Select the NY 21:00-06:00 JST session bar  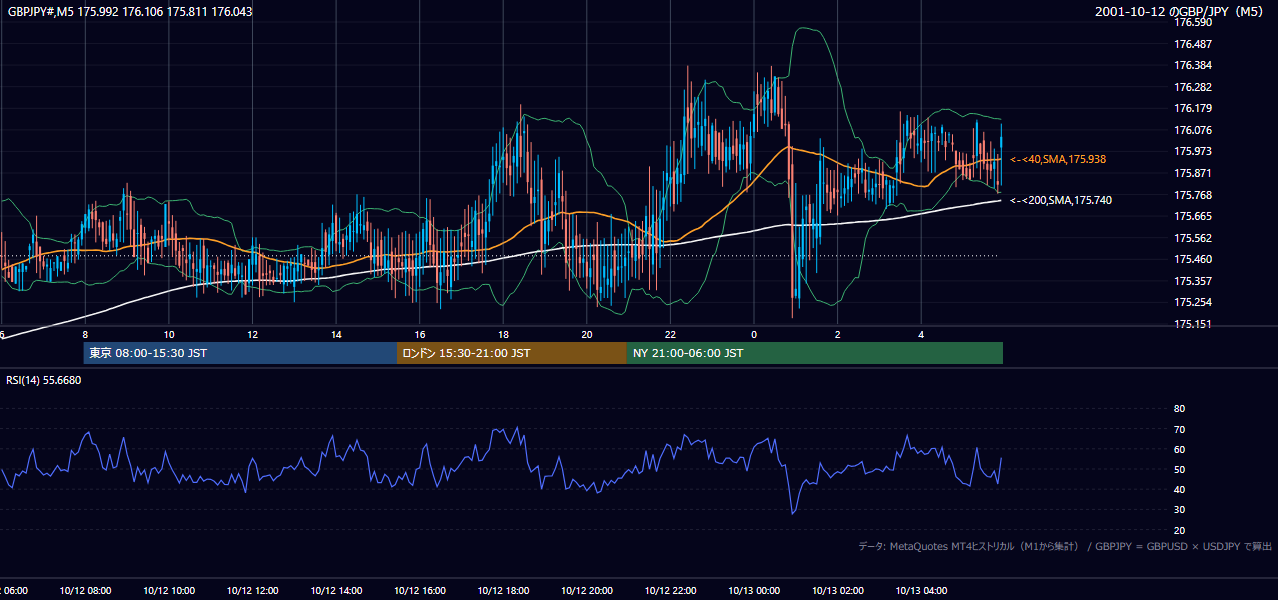point(815,353)
